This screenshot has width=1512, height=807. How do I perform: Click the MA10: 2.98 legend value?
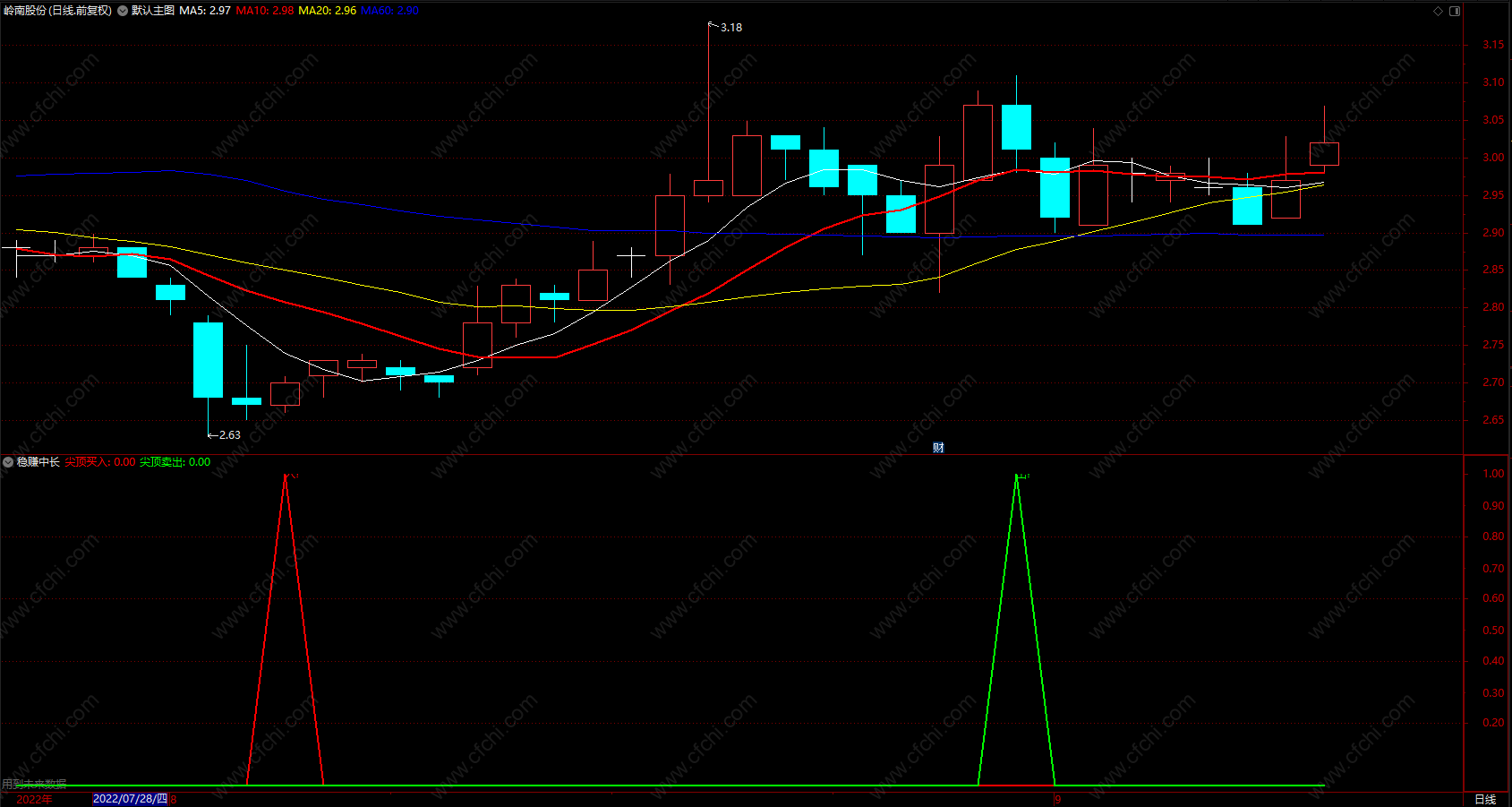[265, 11]
